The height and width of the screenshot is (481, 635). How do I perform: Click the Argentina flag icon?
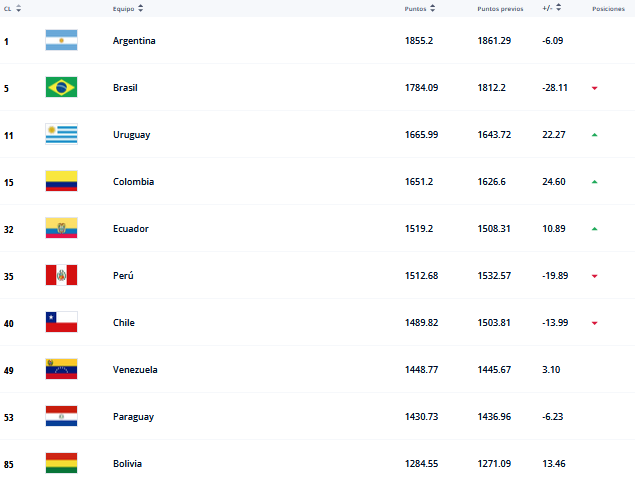pos(61,41)
